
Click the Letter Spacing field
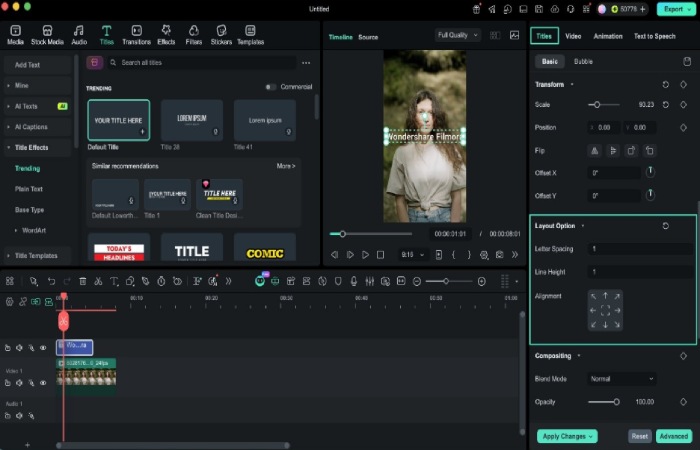pyautogui.click(x=640, y=249)
